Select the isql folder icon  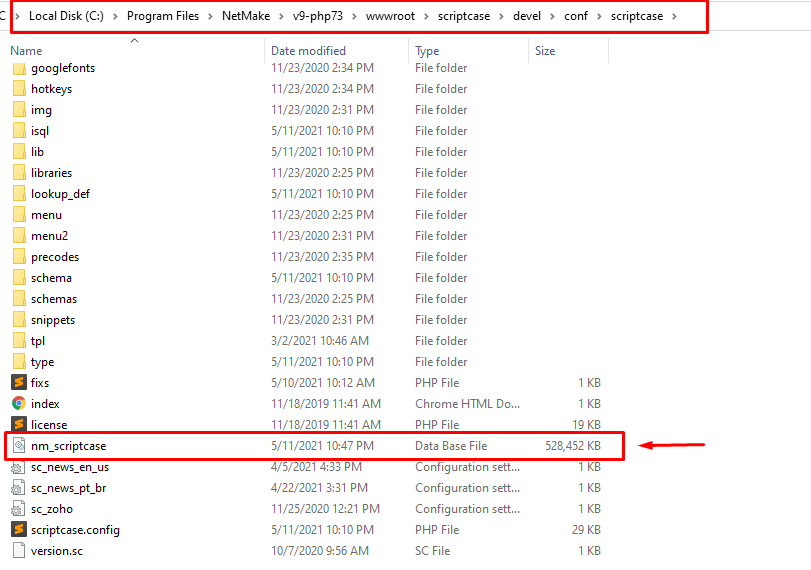pos(19,130)
